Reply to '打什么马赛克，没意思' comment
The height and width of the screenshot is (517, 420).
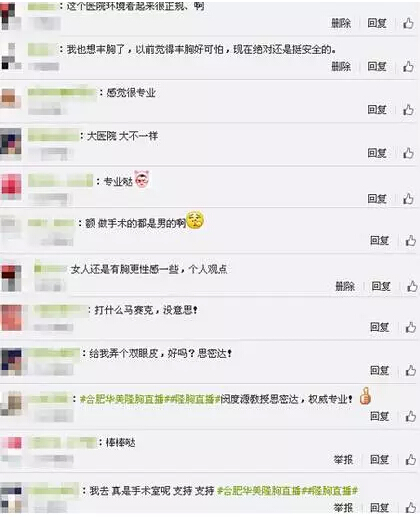[380, 327]
